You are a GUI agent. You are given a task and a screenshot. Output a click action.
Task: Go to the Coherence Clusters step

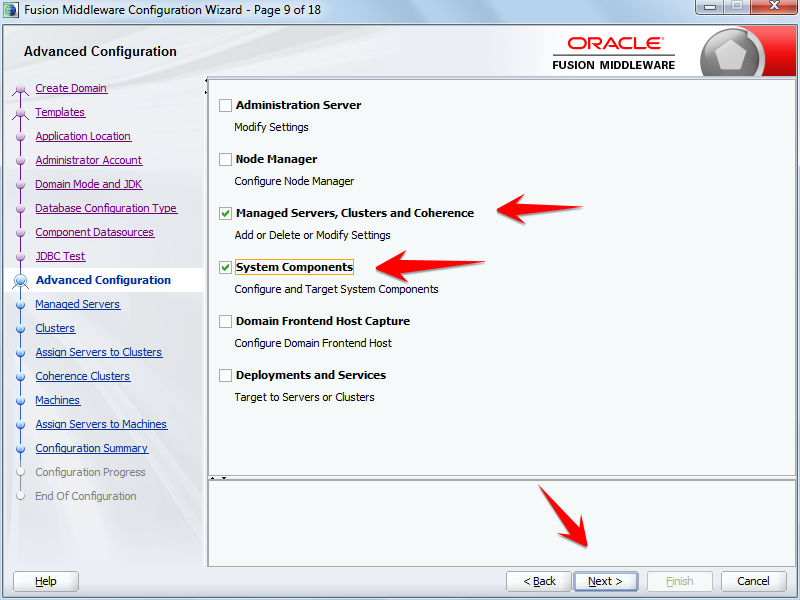pyautogui.click(x=82, y=376)
